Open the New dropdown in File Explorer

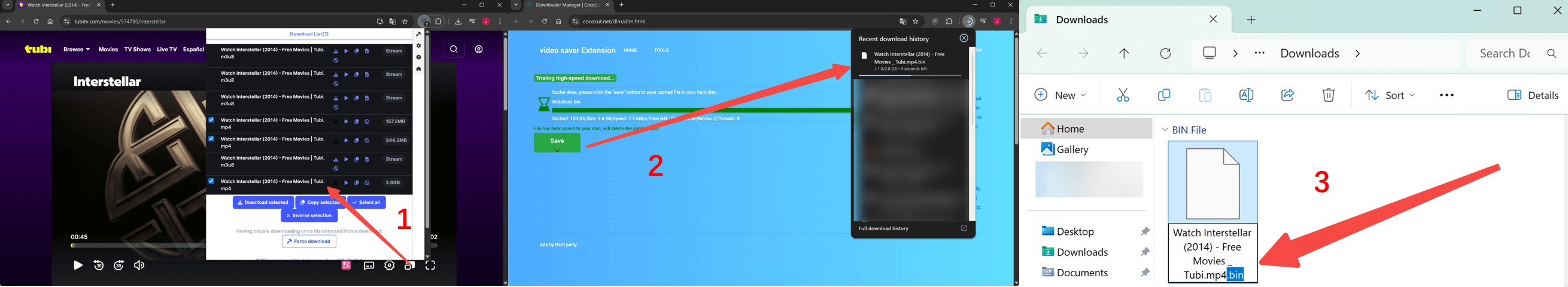[1060, 96]
